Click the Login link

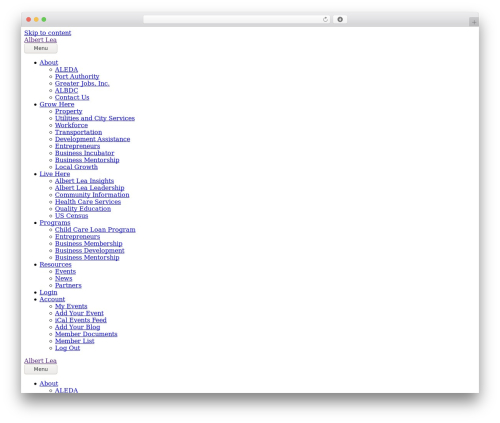click(x=48, y=292)
